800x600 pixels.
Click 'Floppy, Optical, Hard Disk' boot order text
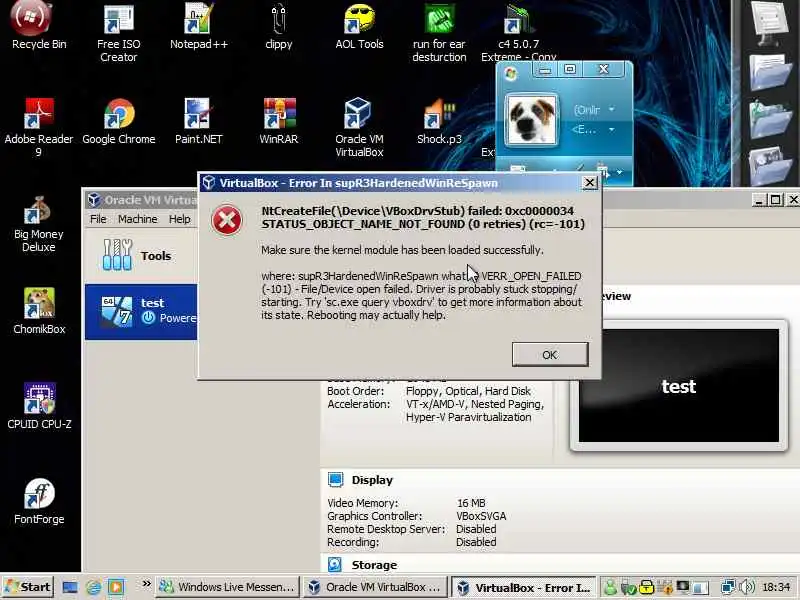click(x=468, y=391)
